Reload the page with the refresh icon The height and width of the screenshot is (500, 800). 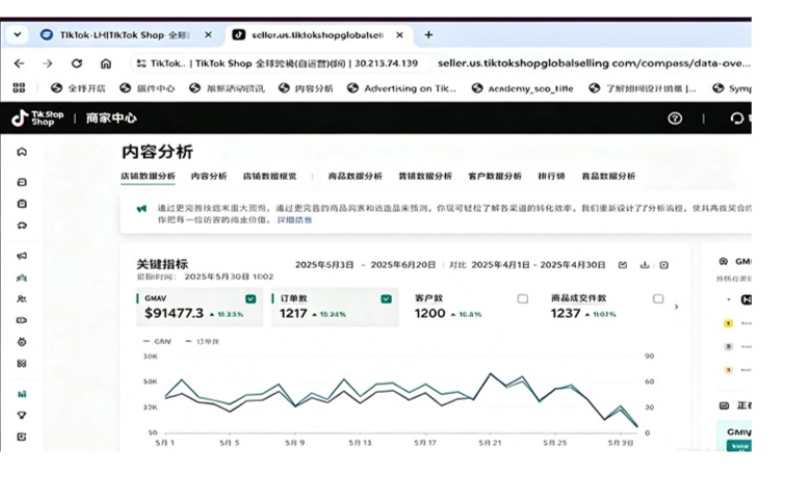click(x=77, y=63)
